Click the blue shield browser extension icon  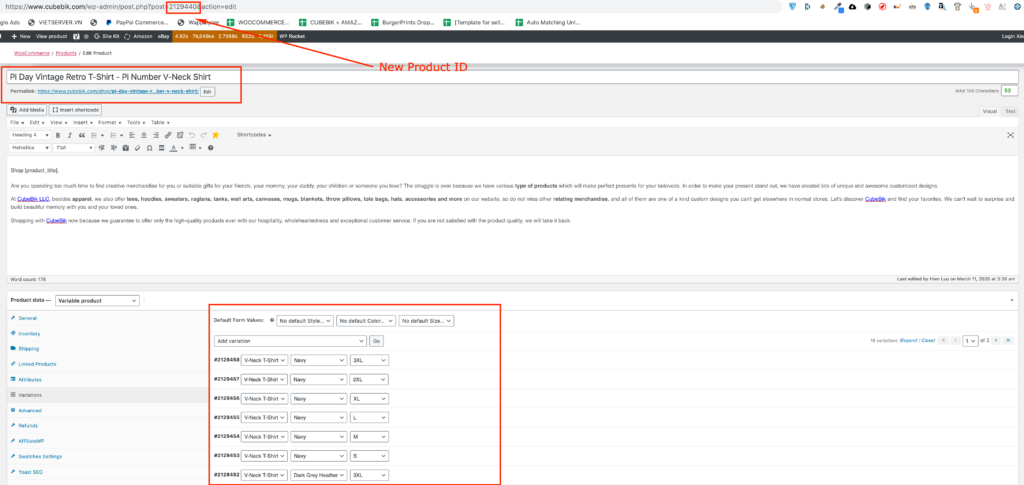point(793,7)
